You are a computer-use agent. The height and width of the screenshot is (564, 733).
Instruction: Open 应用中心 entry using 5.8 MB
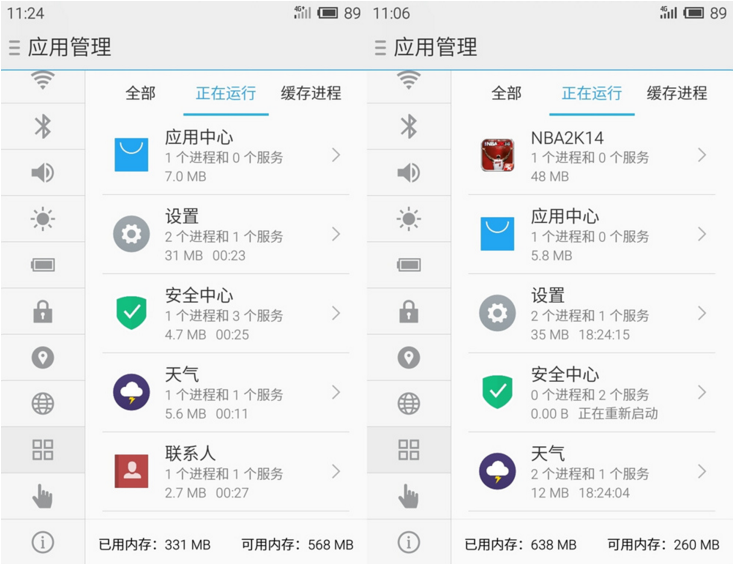[590, 234]
